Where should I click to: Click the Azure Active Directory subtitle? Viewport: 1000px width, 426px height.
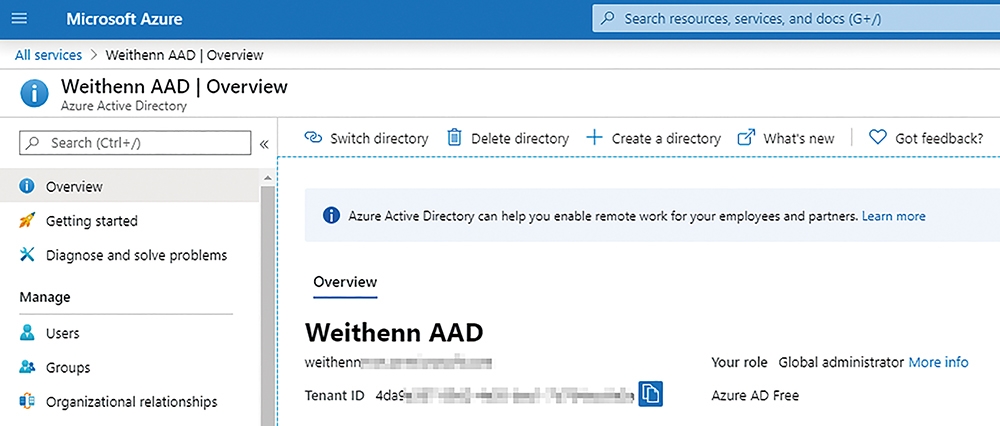pyautogui.click(x=124, y=106)
